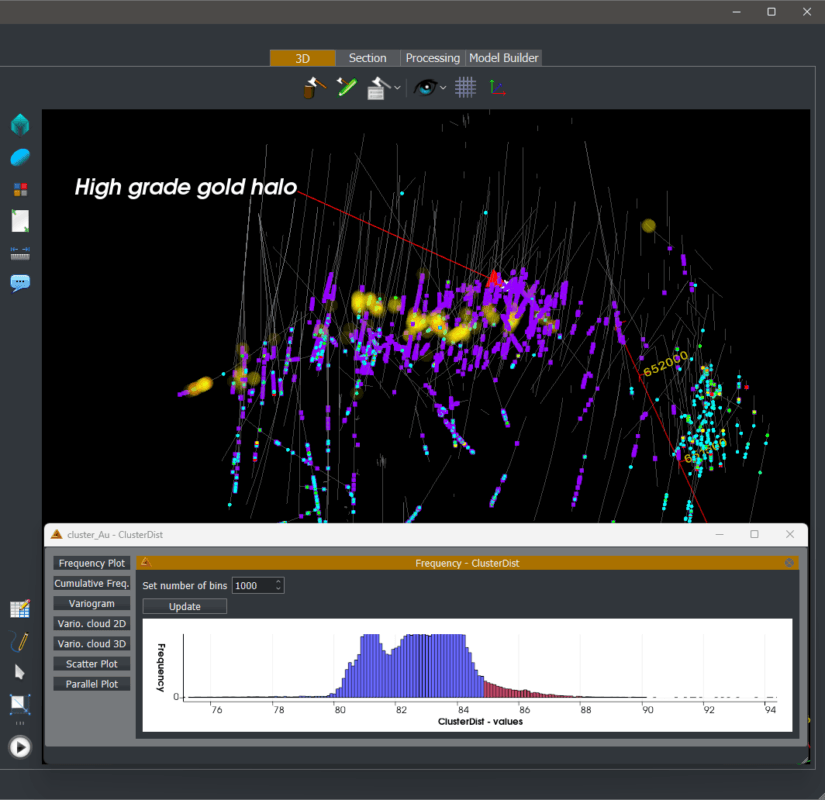Click the data table icon in the lower sidebar
Viewport: 825px width, 800px height.
point(19,608)
